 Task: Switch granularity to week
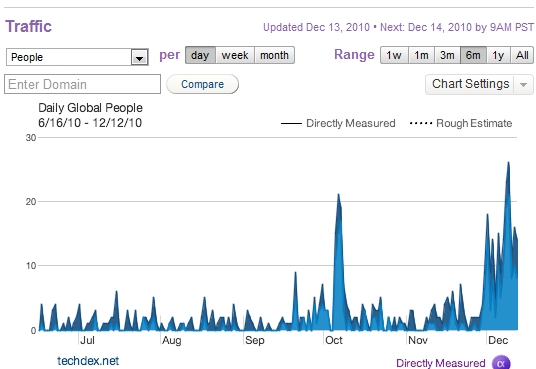pyautogui.click(x=235, y=55)
